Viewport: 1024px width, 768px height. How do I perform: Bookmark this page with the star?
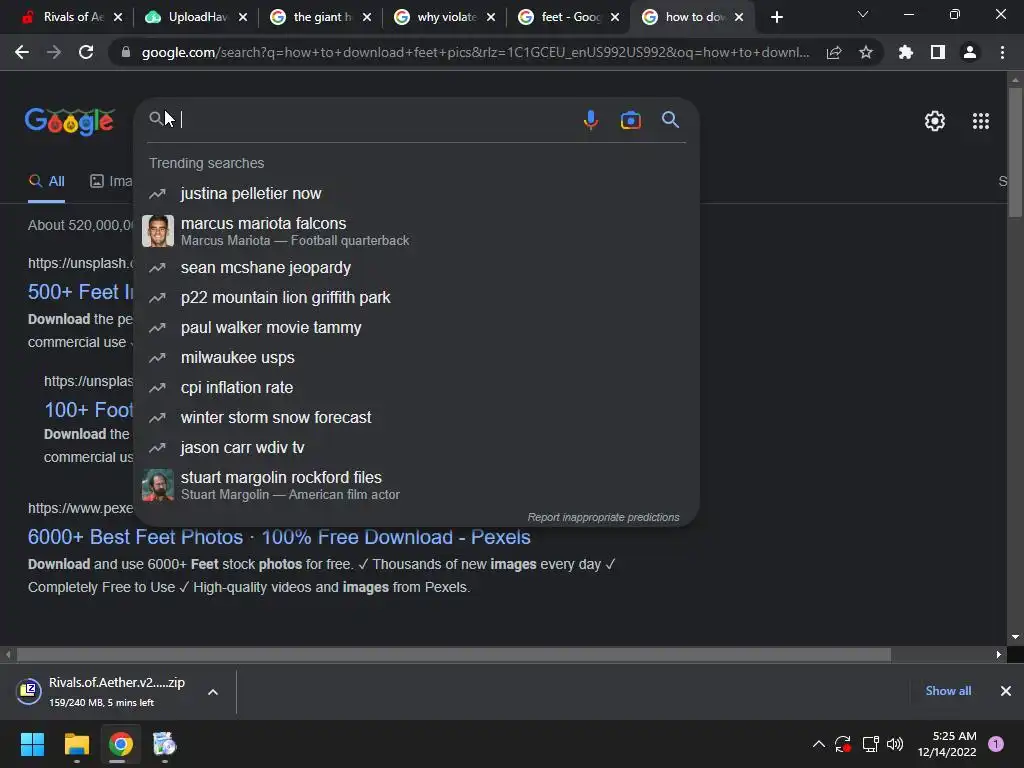865,52
